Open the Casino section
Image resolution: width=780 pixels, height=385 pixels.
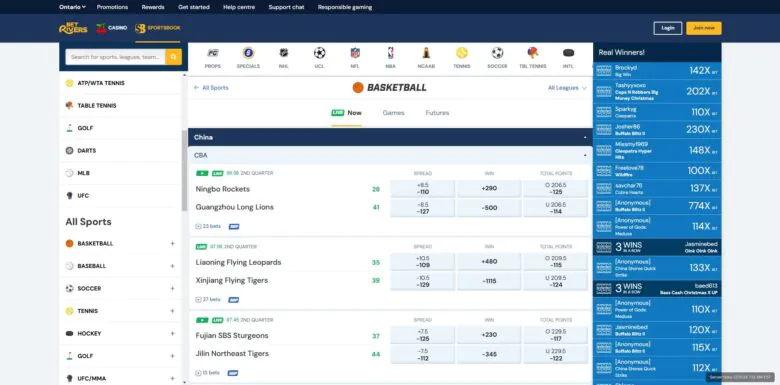111,28
